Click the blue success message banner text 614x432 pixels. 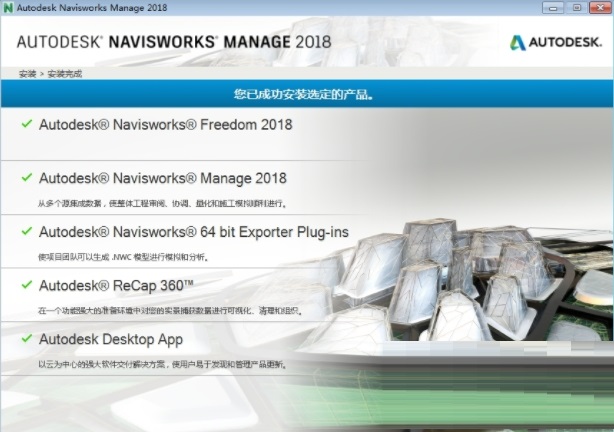(x=303, y=94)
